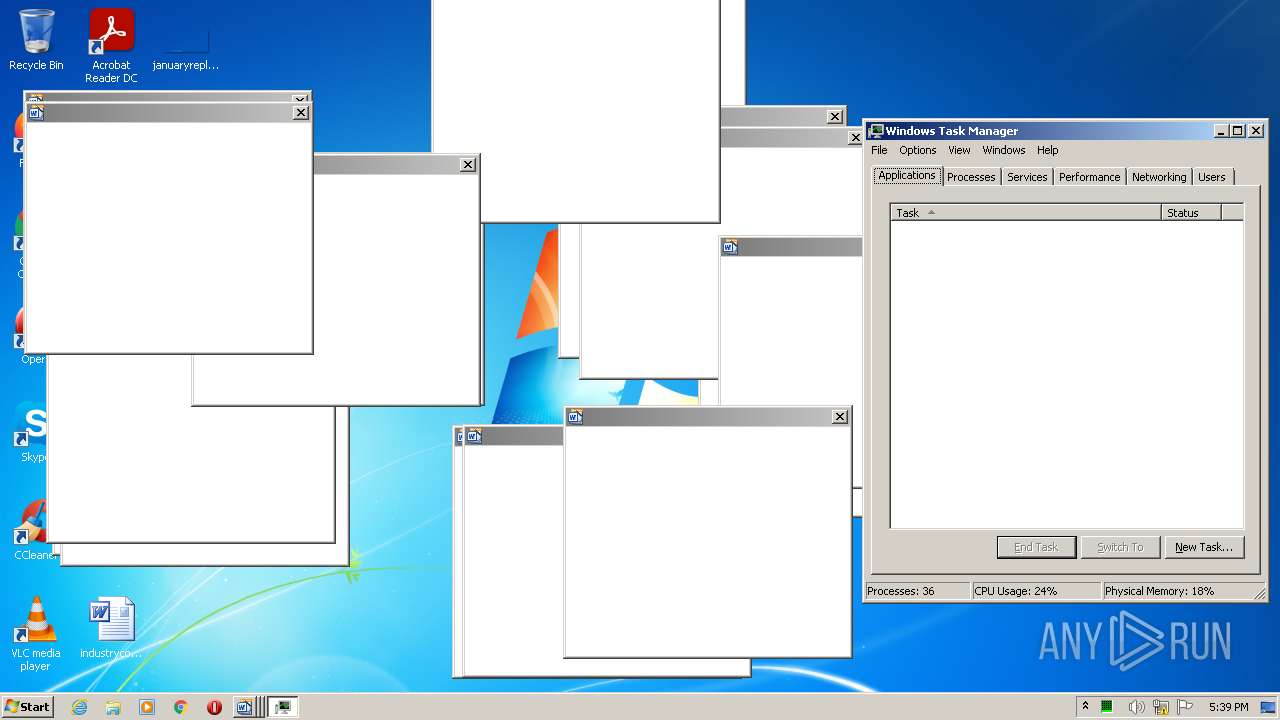
Task: Close the front blank window below desktop icons
Action: tap(301, 113)
